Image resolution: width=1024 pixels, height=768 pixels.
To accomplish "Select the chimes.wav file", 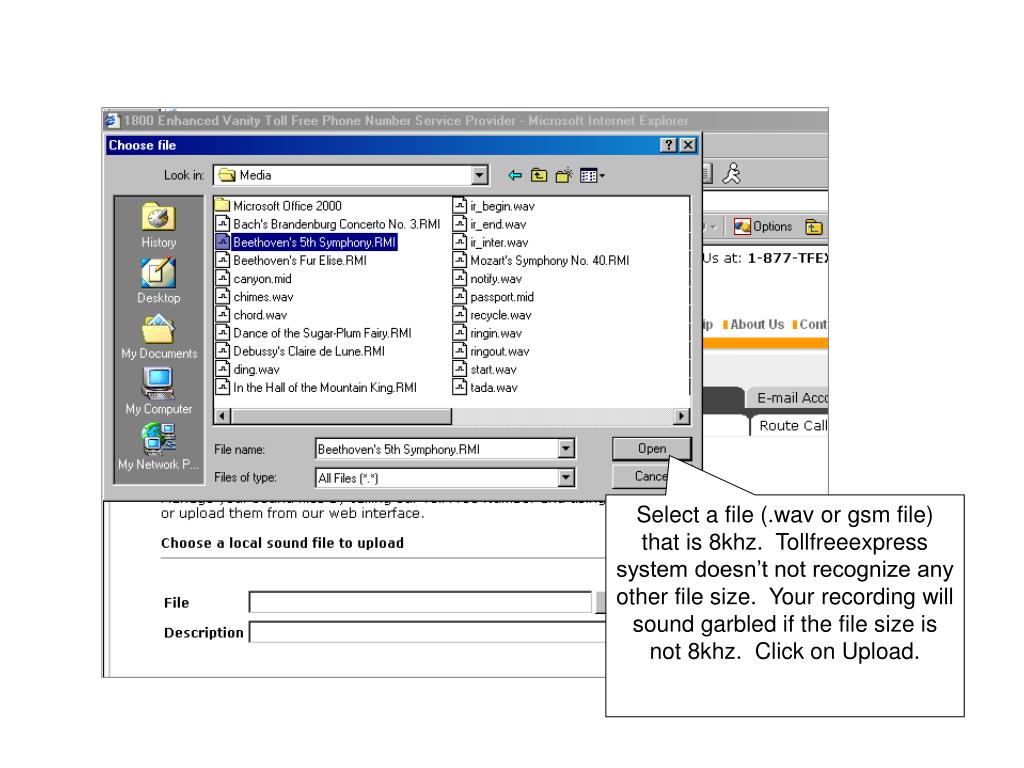I will [255, 297].
